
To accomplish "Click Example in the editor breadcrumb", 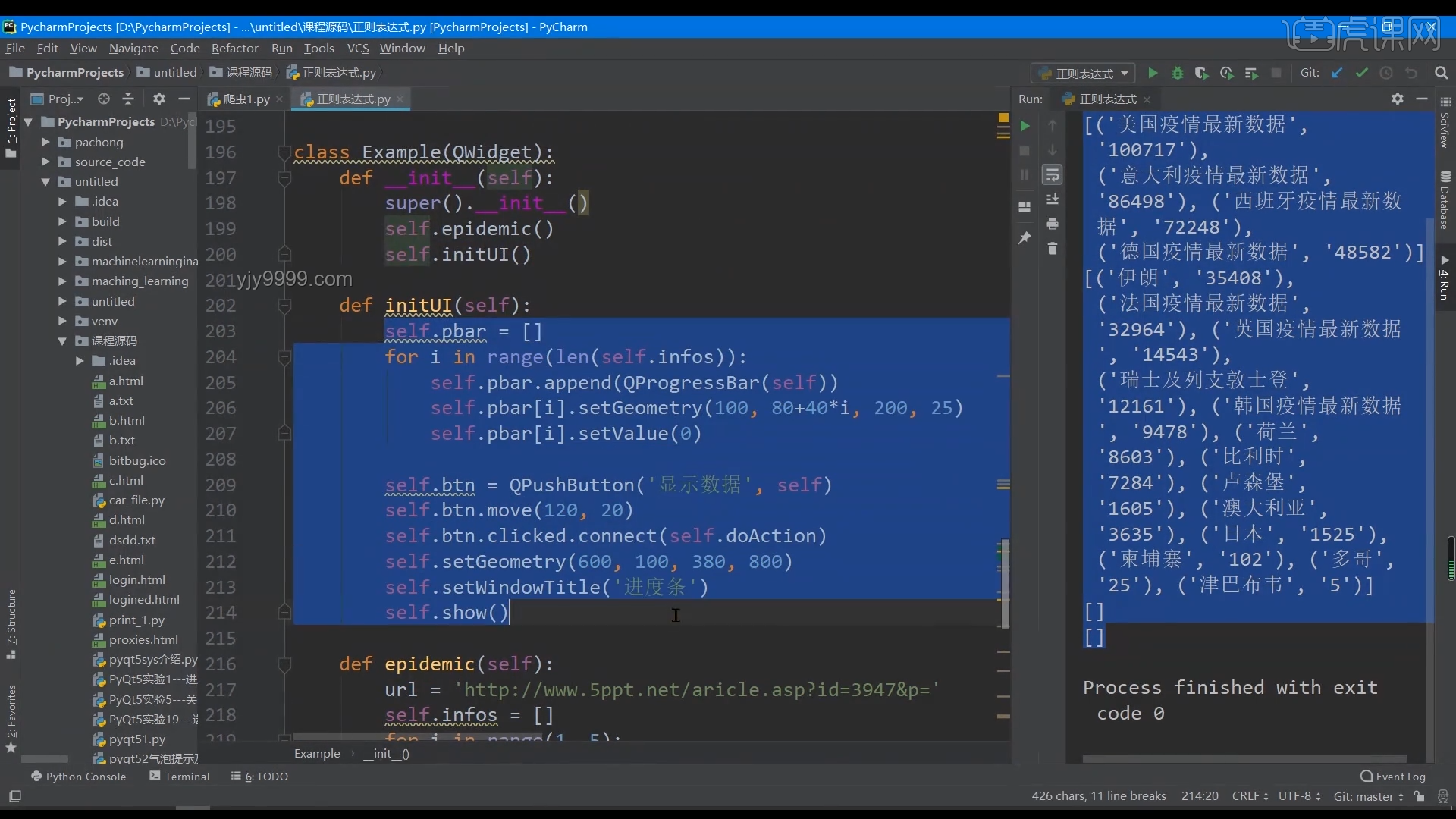I will coord(317,754).
